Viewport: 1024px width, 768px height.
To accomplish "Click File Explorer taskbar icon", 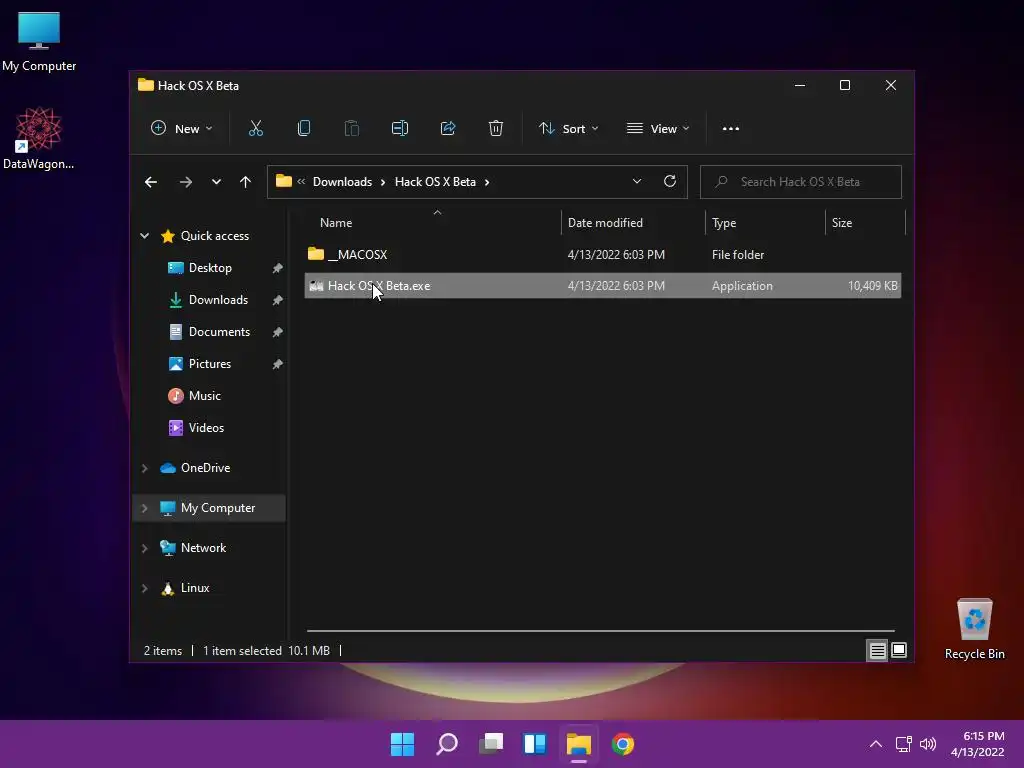I will tap(579, 744).
